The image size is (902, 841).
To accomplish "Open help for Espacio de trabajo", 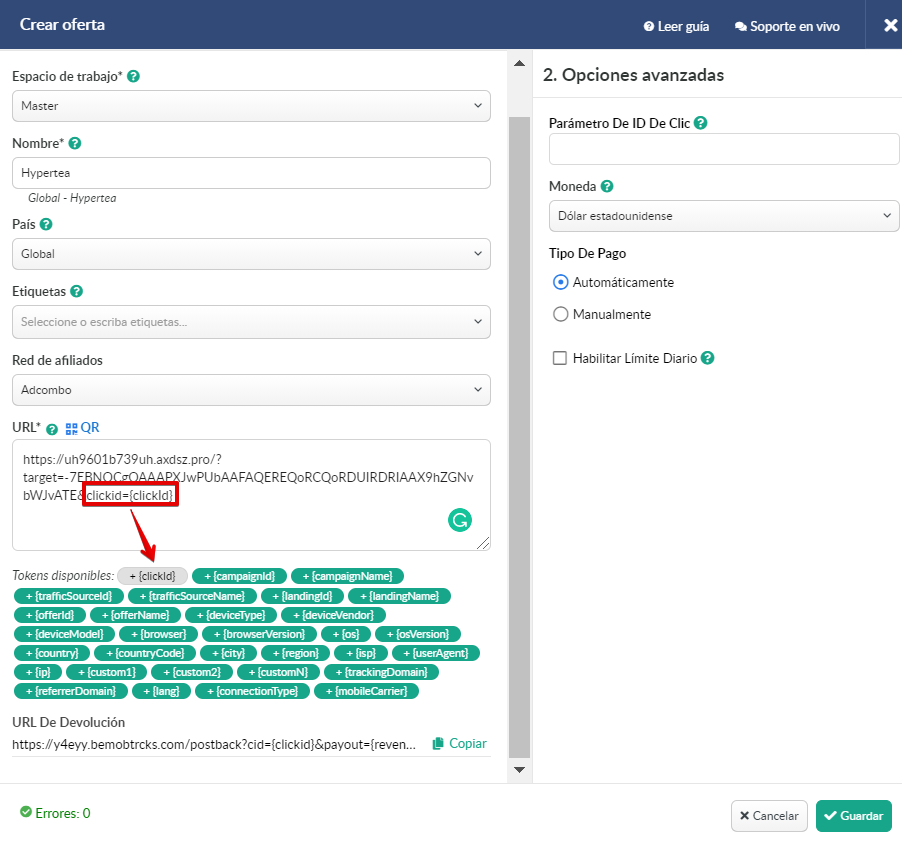I will (x=133, y=77).
